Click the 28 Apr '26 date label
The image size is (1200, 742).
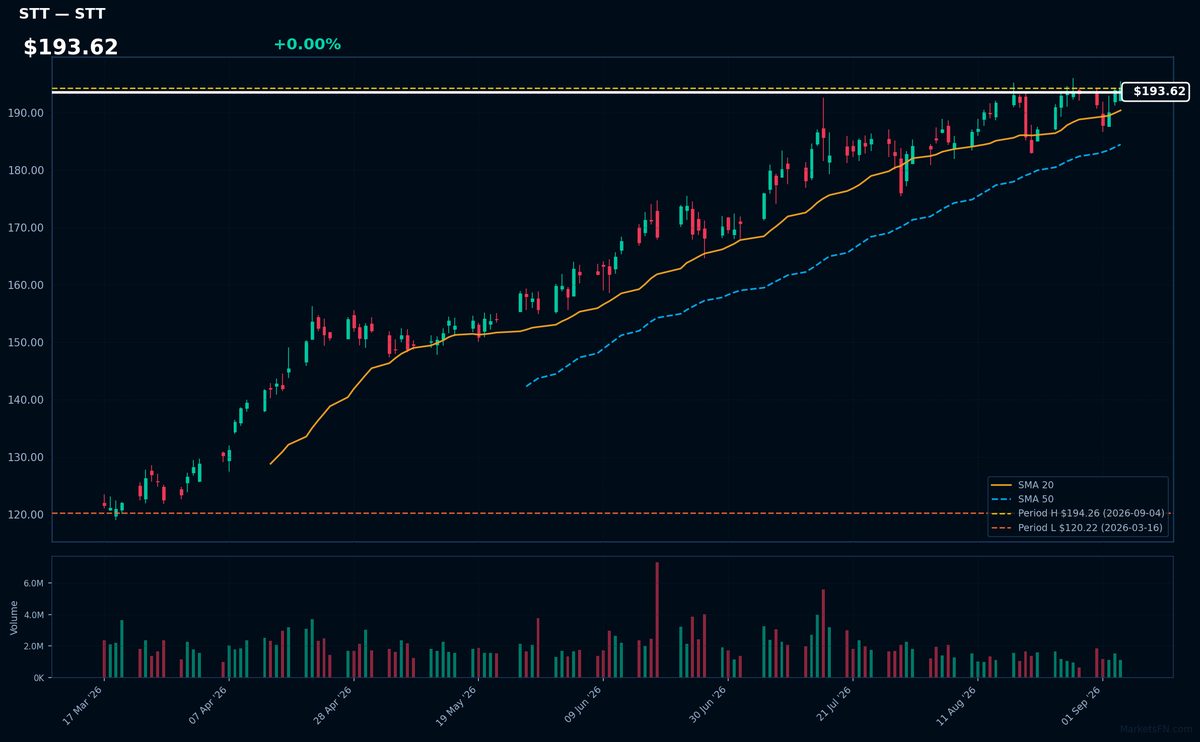click(332, 706)
